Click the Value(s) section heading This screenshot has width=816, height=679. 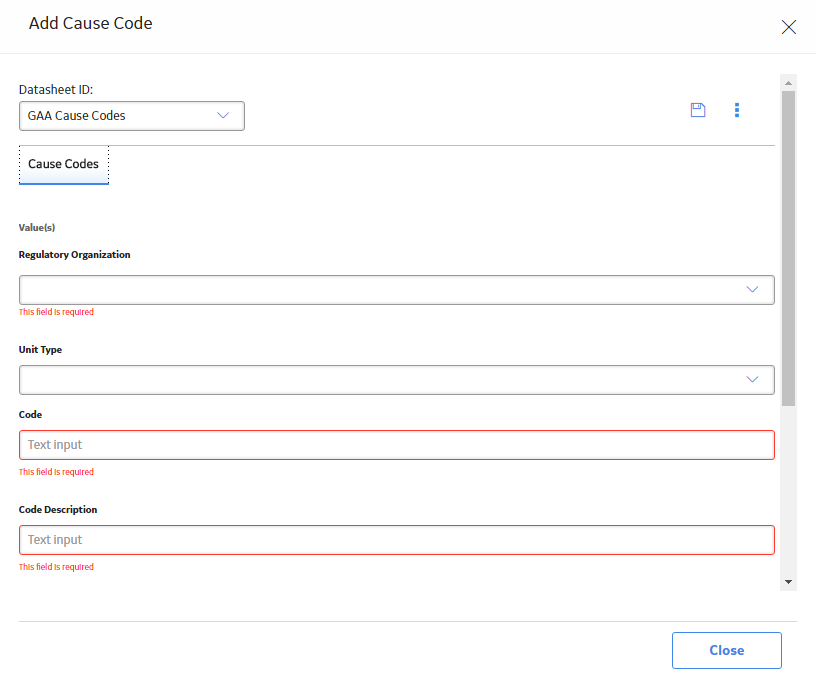pyautogui.click(x=37, y=227)
